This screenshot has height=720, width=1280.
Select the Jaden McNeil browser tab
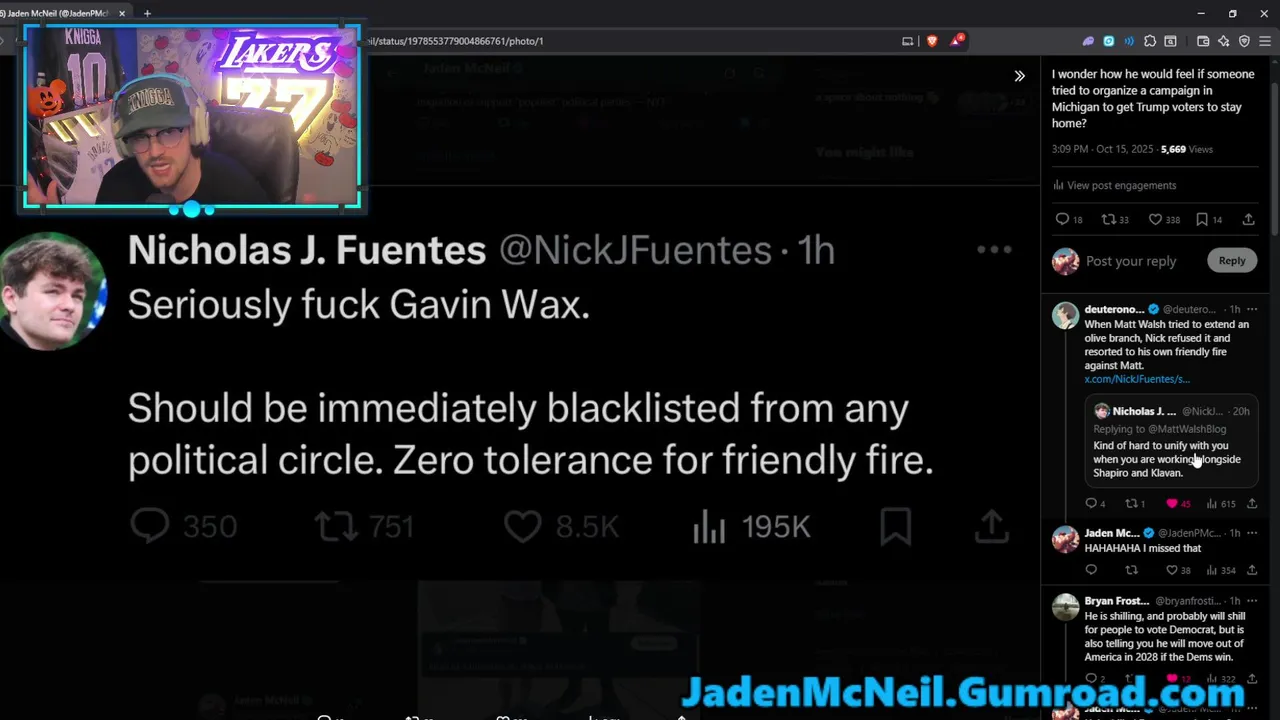point(60,13)
